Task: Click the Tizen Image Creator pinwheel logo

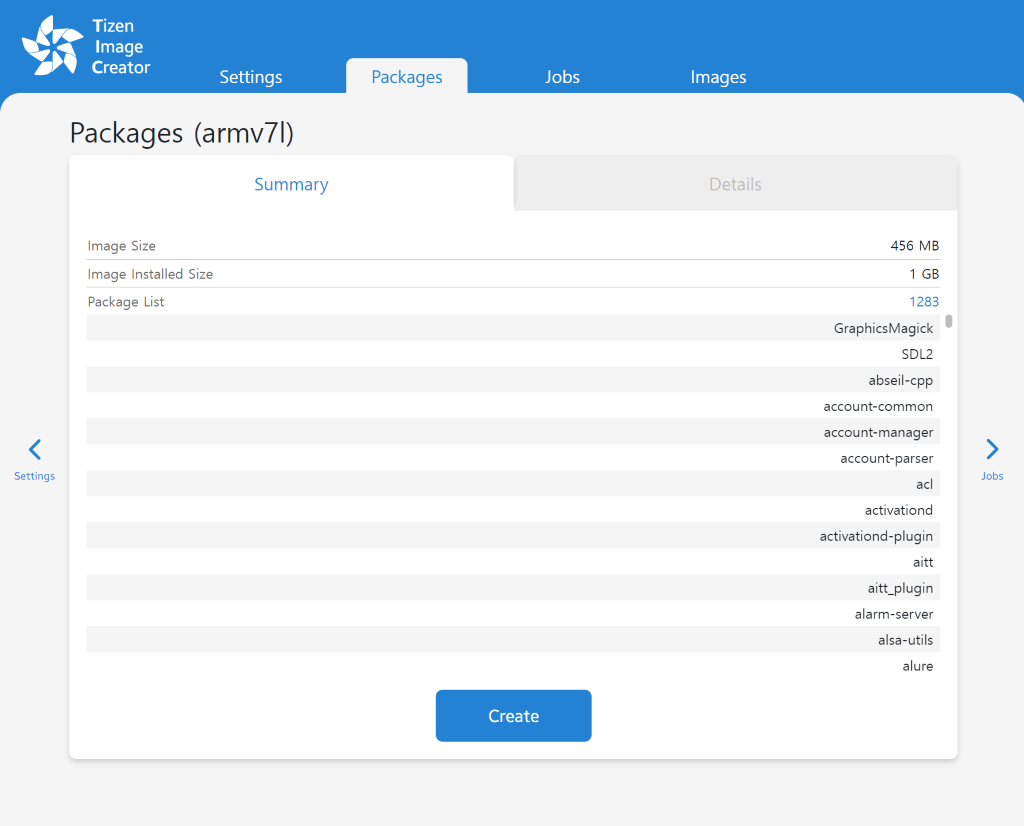Action: [55, 45]
